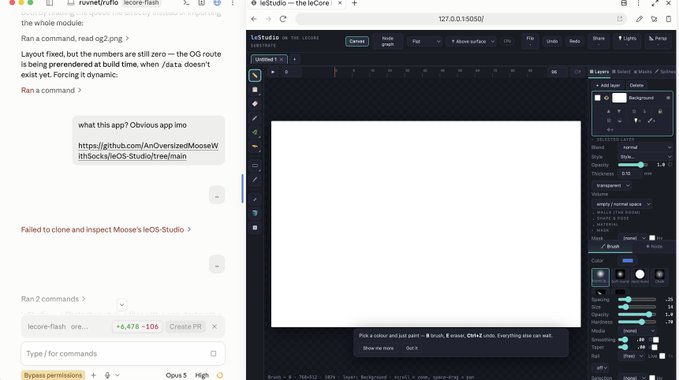The image size is (679, 380).
Task: Add another attachment with plus icon near Bypass permissions
Action: [x=94, y=375]
